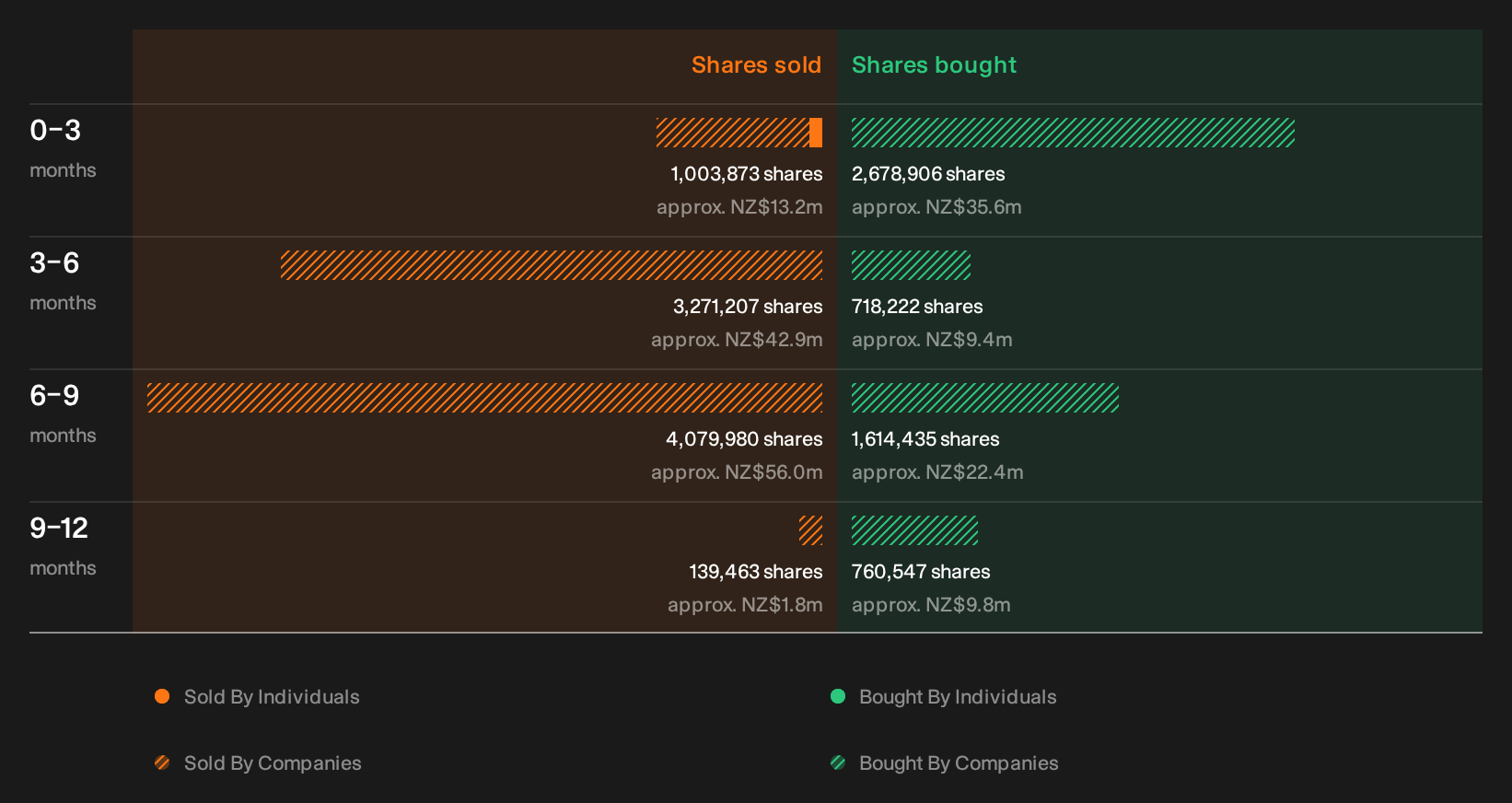The width and height of the screenshot is (1512, 803).
Task: Click the approx. NZ$9.4m amount
Action: 932,340
